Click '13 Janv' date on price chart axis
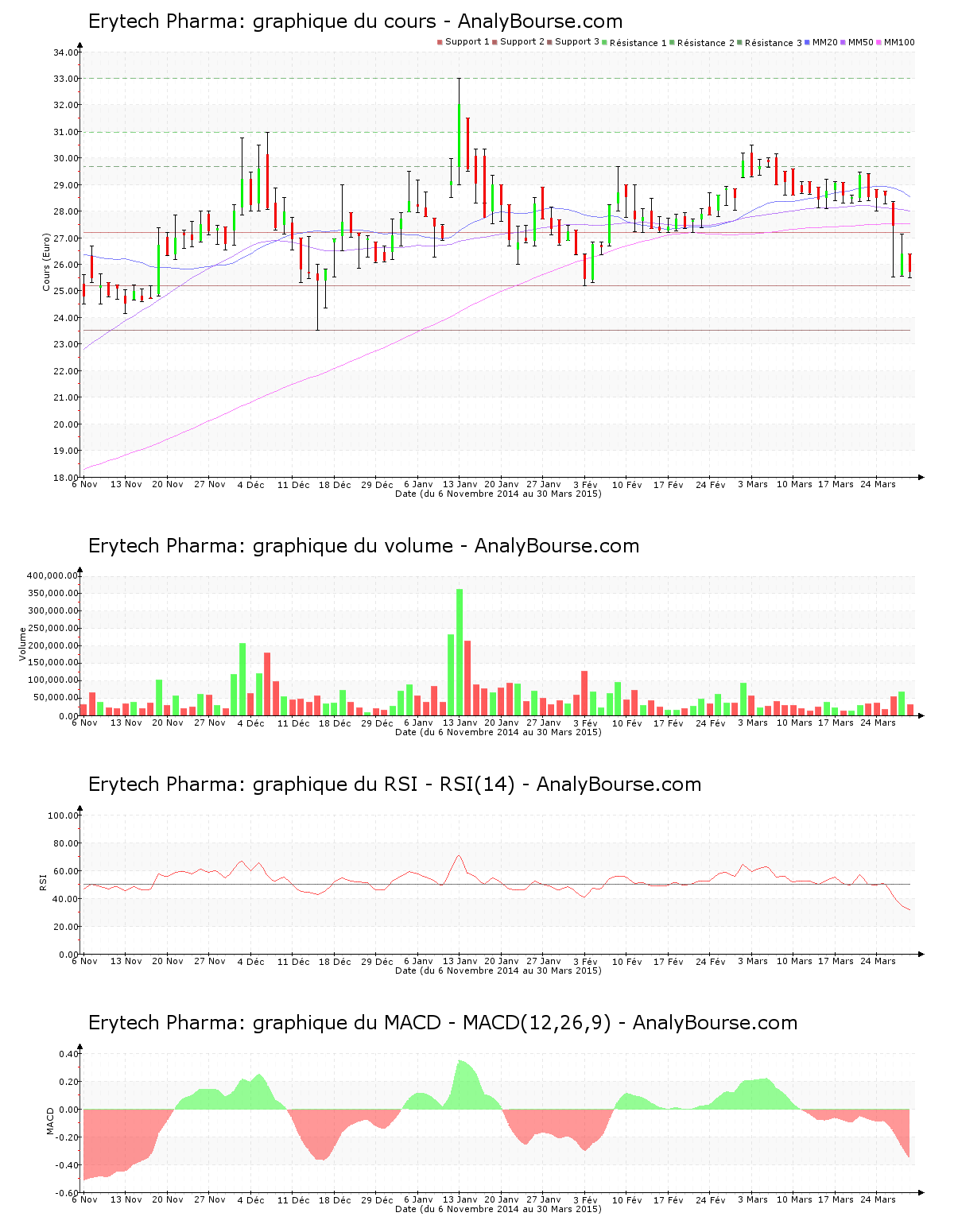954x1232 pixels. (x=460, y=484)
